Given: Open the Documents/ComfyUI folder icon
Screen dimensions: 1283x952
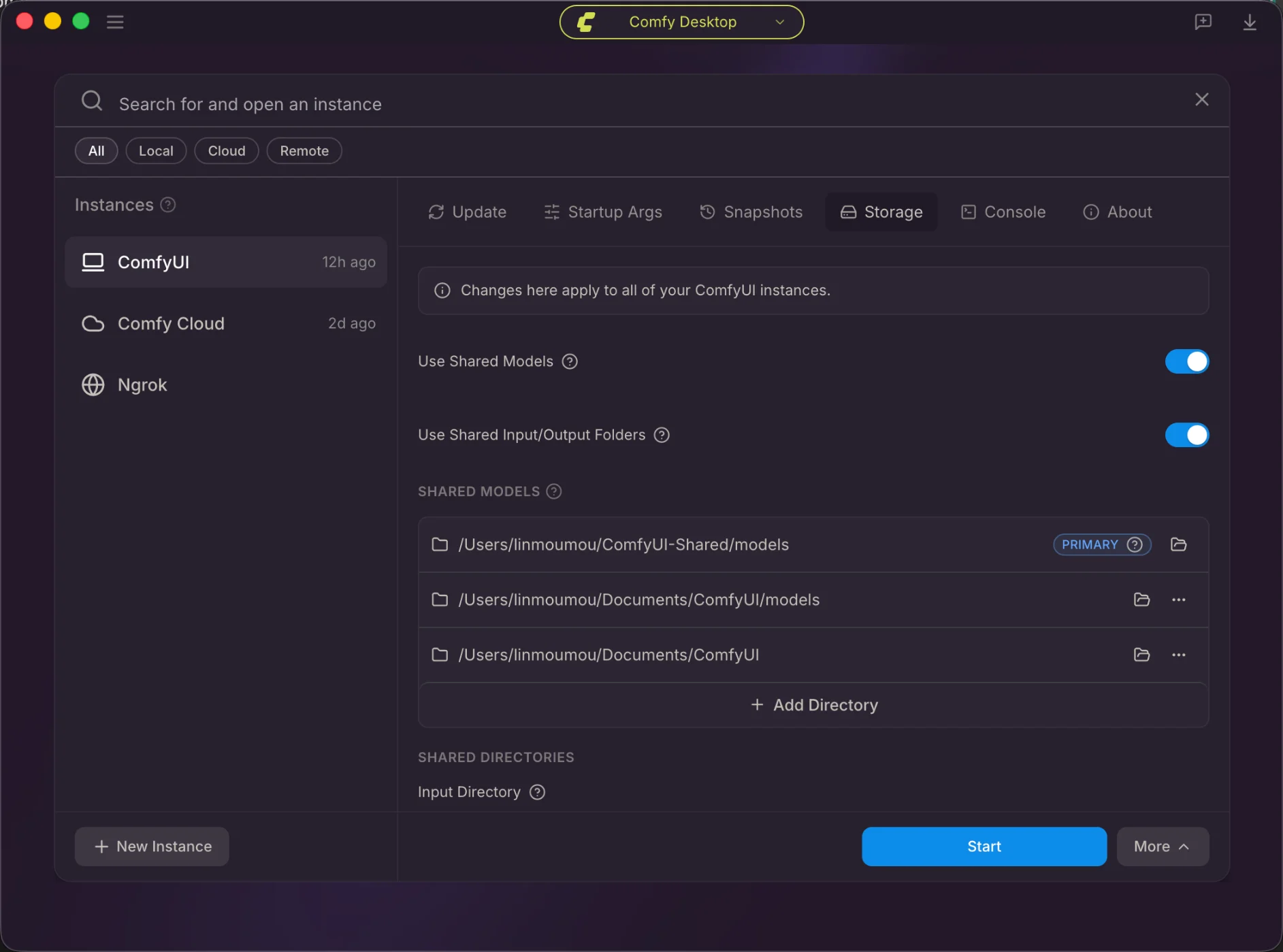Looking at the screenshot, I should 1141,655.
